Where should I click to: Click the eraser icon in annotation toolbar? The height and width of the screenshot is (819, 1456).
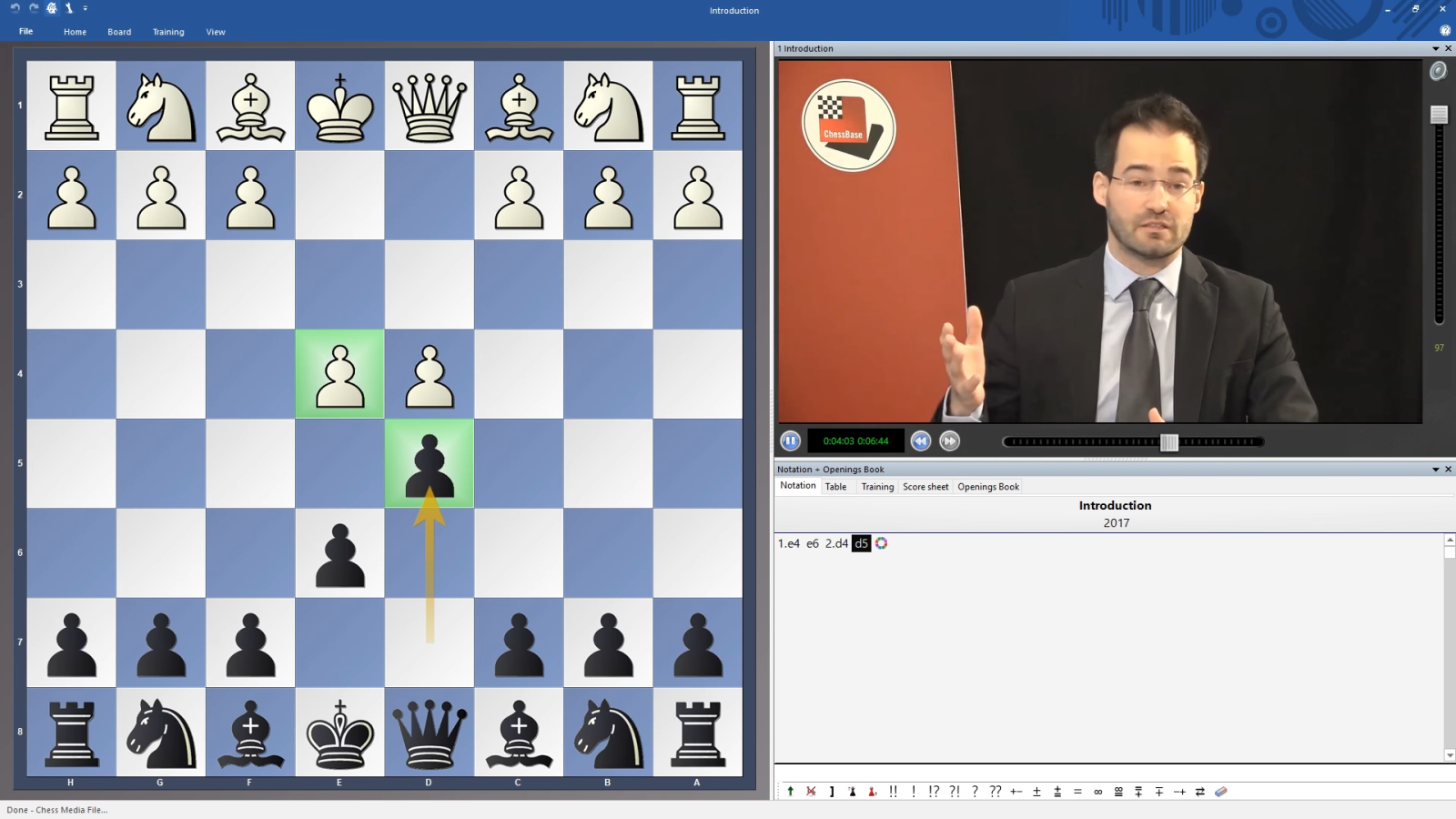point(1221,792)
